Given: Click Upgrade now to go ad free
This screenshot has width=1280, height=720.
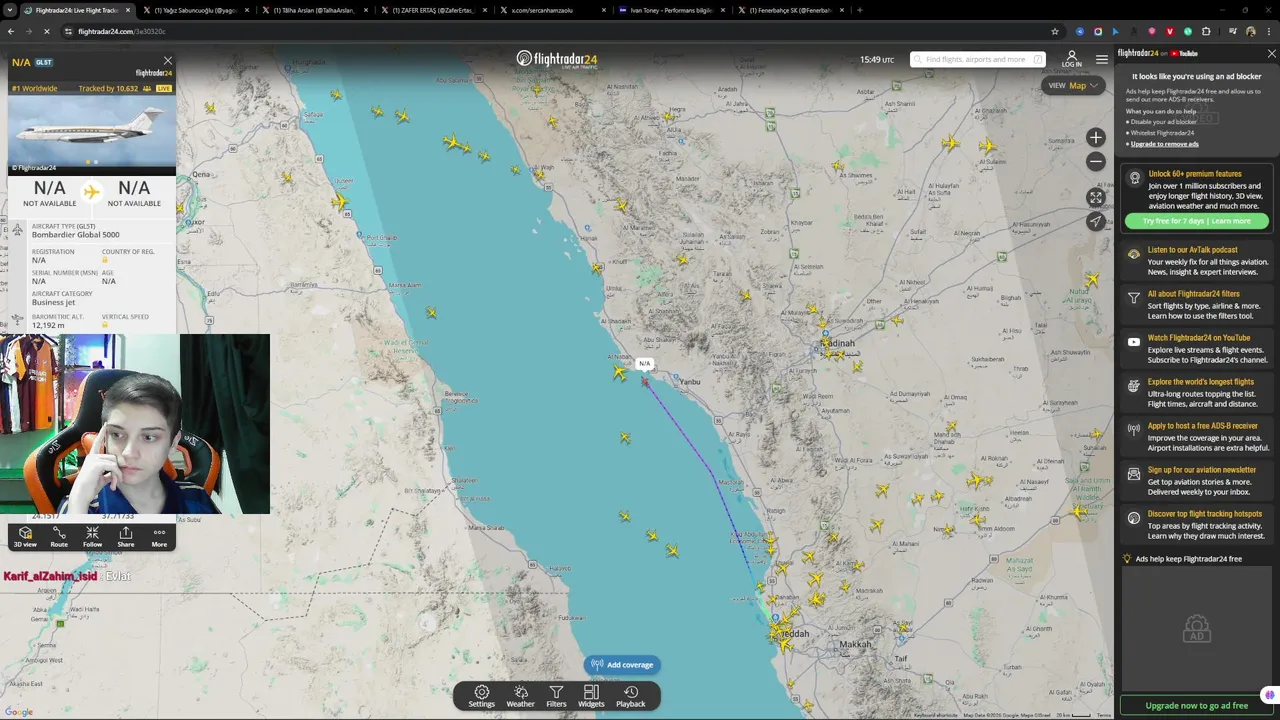Looking at the screenshot, I should click(x=1196, y=706).
